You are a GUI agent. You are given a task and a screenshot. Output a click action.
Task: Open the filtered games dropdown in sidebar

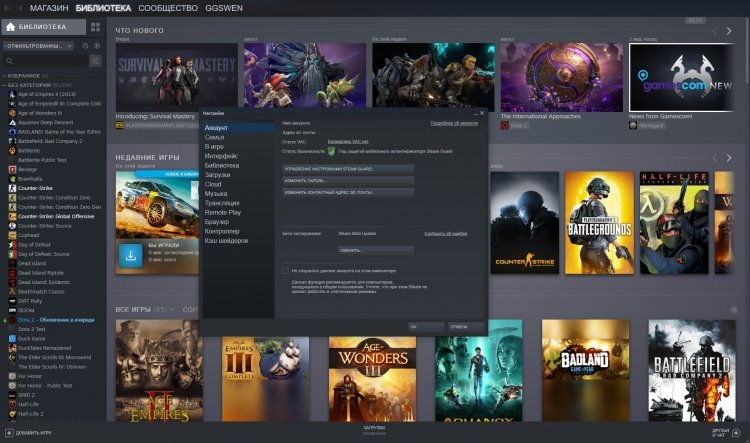pyautogui.click(x=39, y=46)
